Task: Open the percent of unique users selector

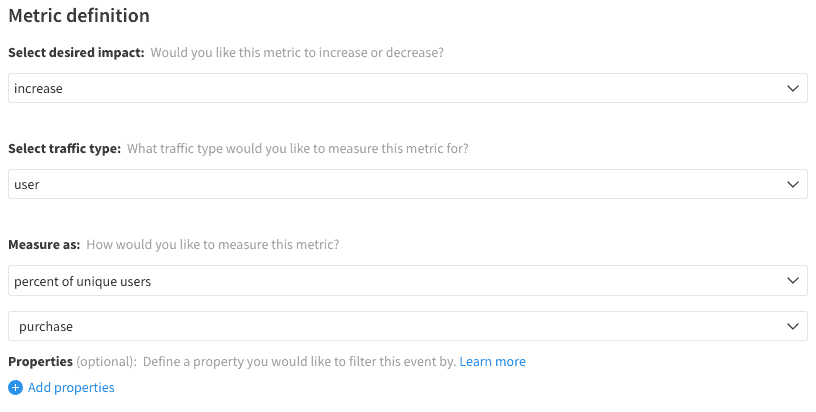Action: (400, 281)
